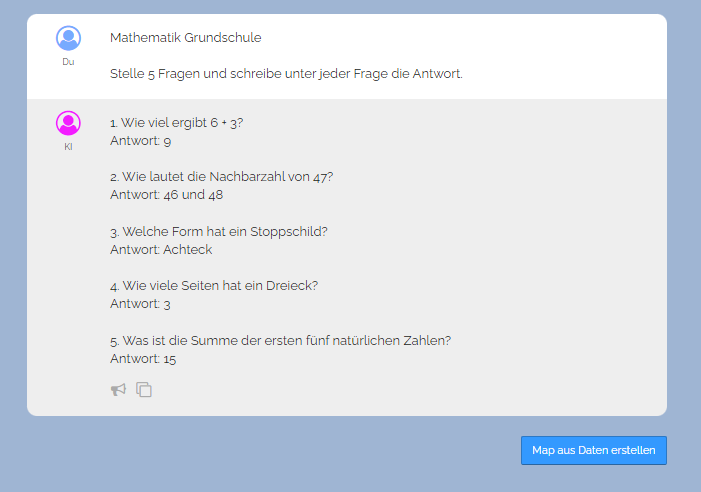The image size is (701, 492).
Task: Select question 2 about Nachbarzahl von 47
Action: 221,177
